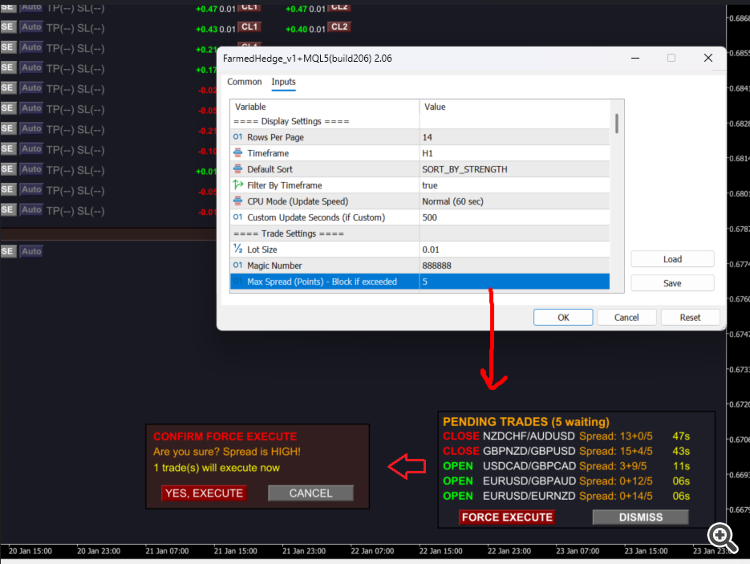Click the CLOSE GBPNZD/GBPUSD pending trade
The image size is (750, 564).
pyautogui.click(x=566, y=451)
